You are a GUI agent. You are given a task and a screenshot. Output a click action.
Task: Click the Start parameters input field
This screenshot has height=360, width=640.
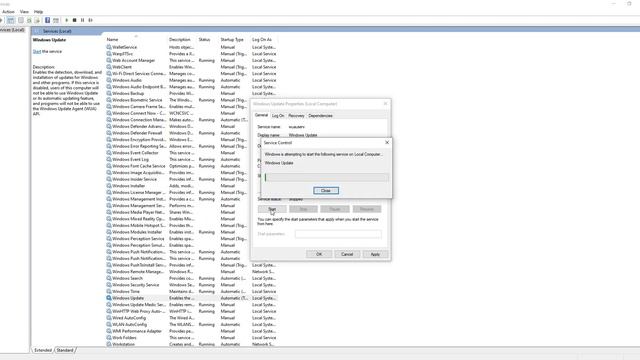pyautogui.click(x=338, y=234)
